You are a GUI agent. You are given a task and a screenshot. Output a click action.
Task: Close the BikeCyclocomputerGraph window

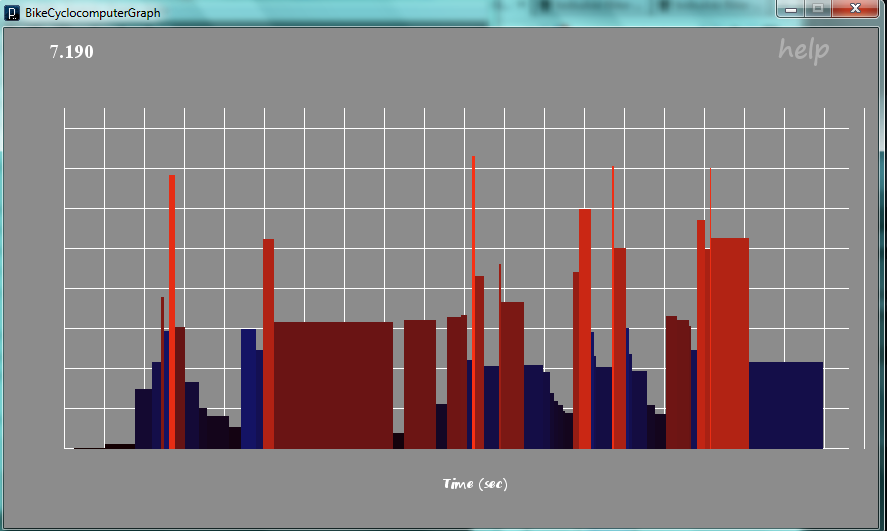tap(855, 8)
